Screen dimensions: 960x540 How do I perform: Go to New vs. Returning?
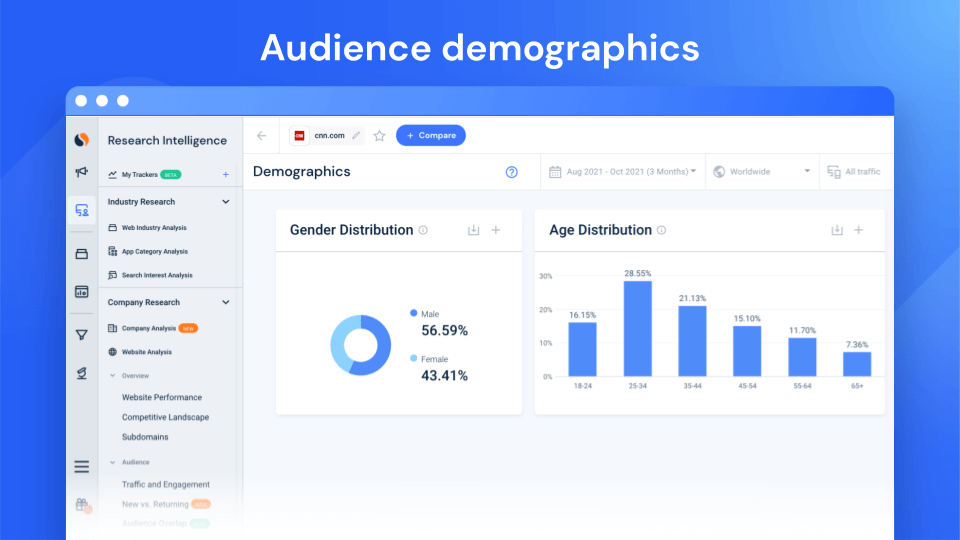155,504
